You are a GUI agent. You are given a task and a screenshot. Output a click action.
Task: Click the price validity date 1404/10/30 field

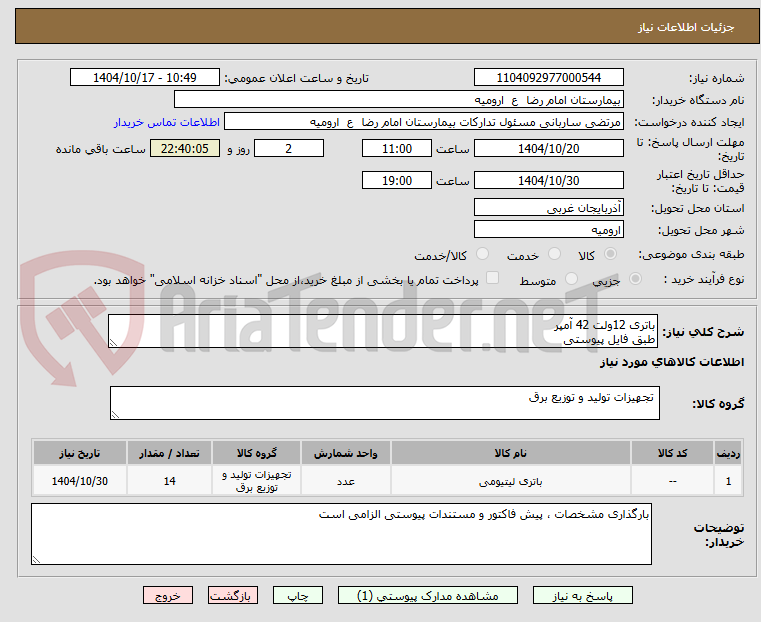[548, 180]
